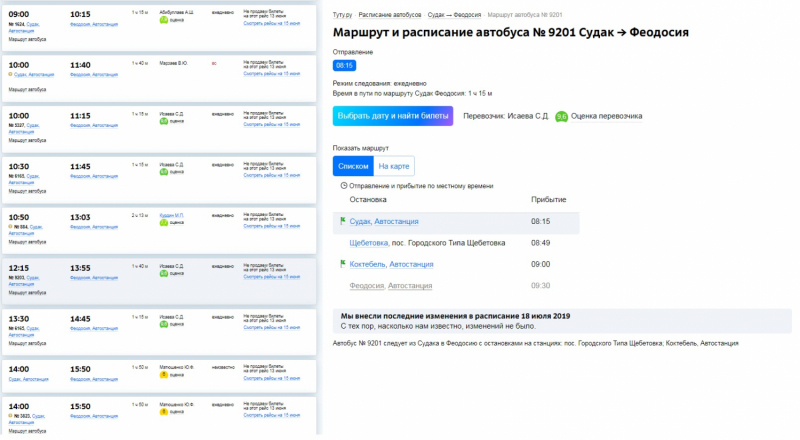
Task: Open the 12:15 to 13:55 trip row
Action: pos(160,276)
